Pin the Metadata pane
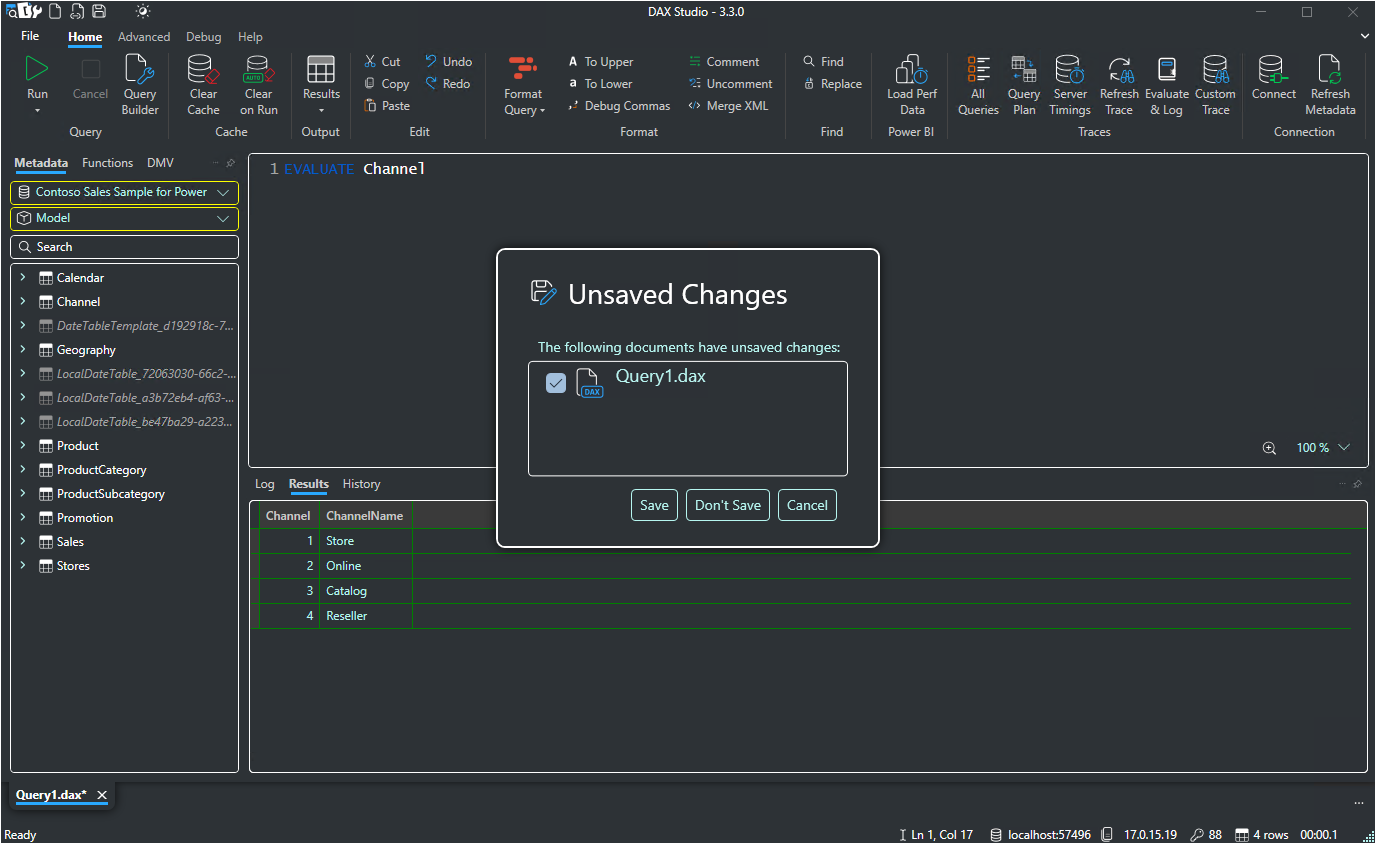 click(x=231, y=163)
